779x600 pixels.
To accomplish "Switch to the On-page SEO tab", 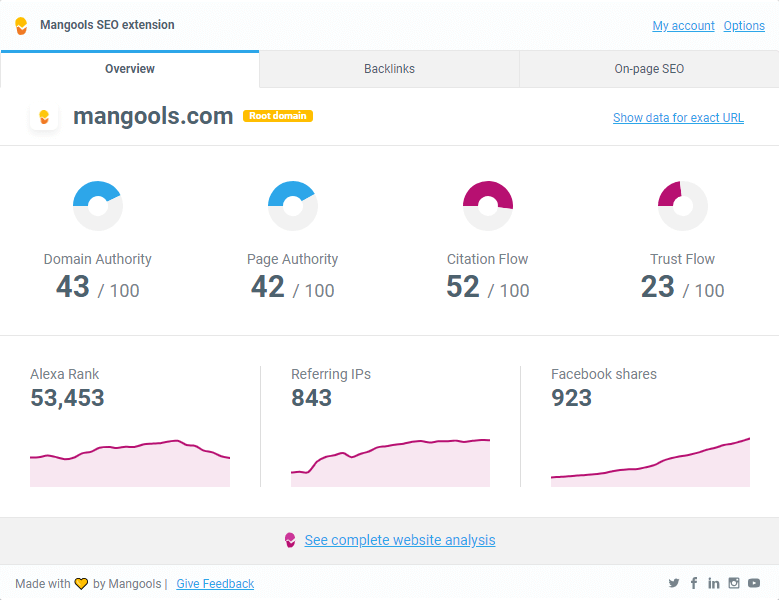I will (649, 69).
